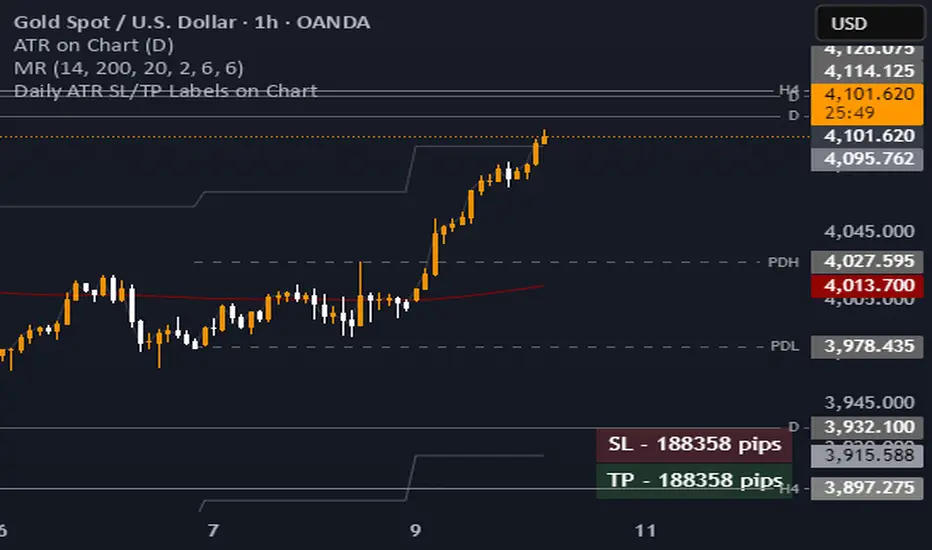Click the PDL line label

click(783, 347)
